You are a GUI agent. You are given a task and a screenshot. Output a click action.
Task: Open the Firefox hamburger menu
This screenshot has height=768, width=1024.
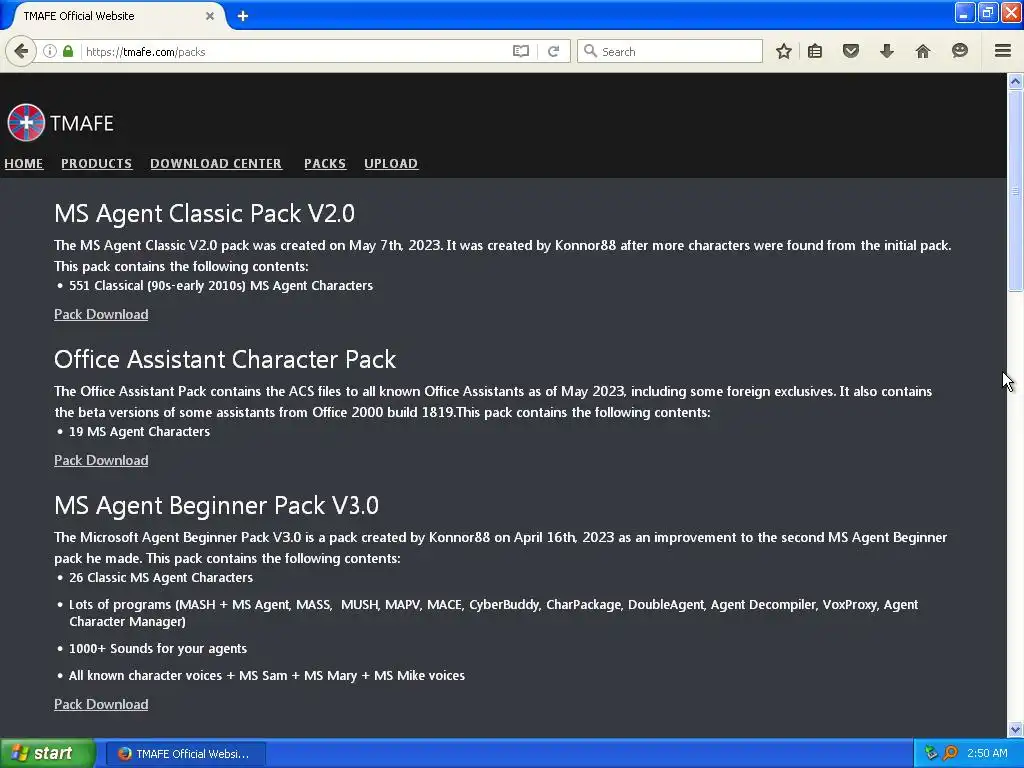click(1002, 51)
